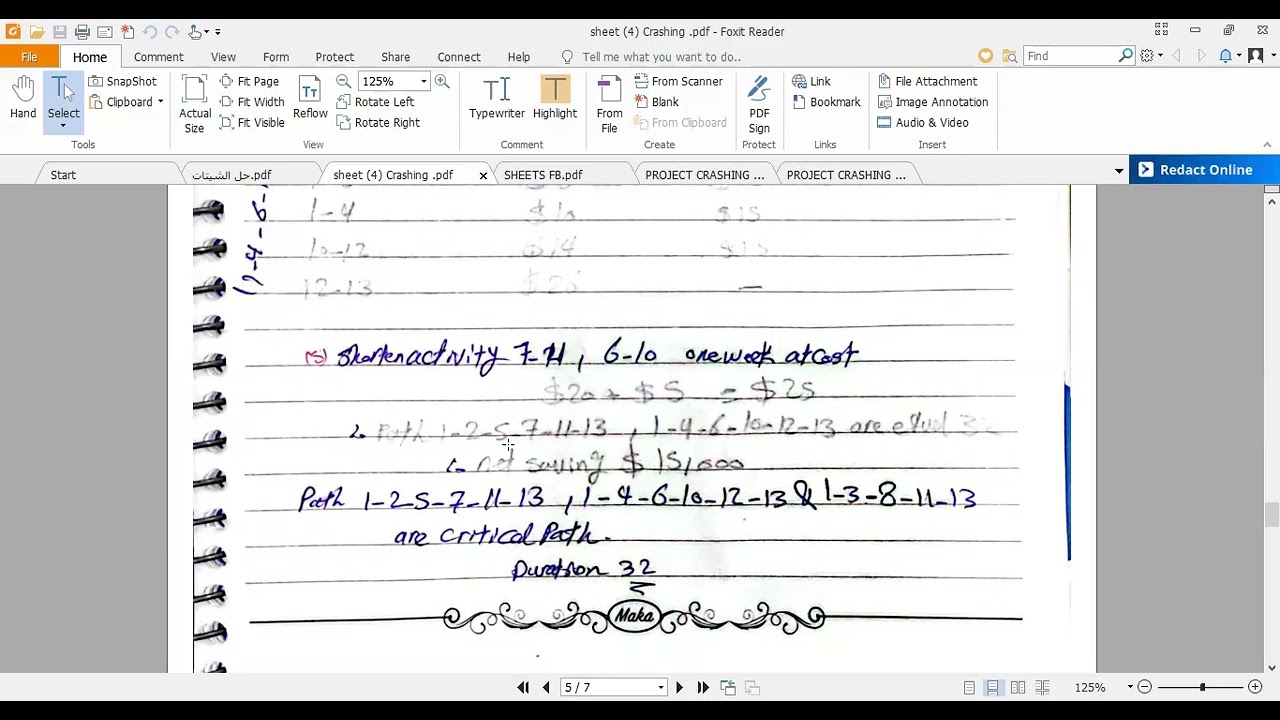Screen dimensions: 1280x720
Task: Click the vertical scrollbar thumb
Action: 1272,514
